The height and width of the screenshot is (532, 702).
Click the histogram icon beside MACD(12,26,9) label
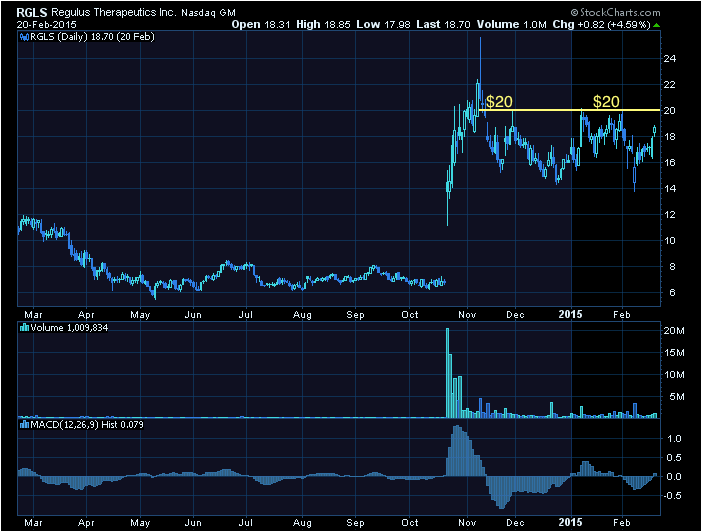coord(25,425)
